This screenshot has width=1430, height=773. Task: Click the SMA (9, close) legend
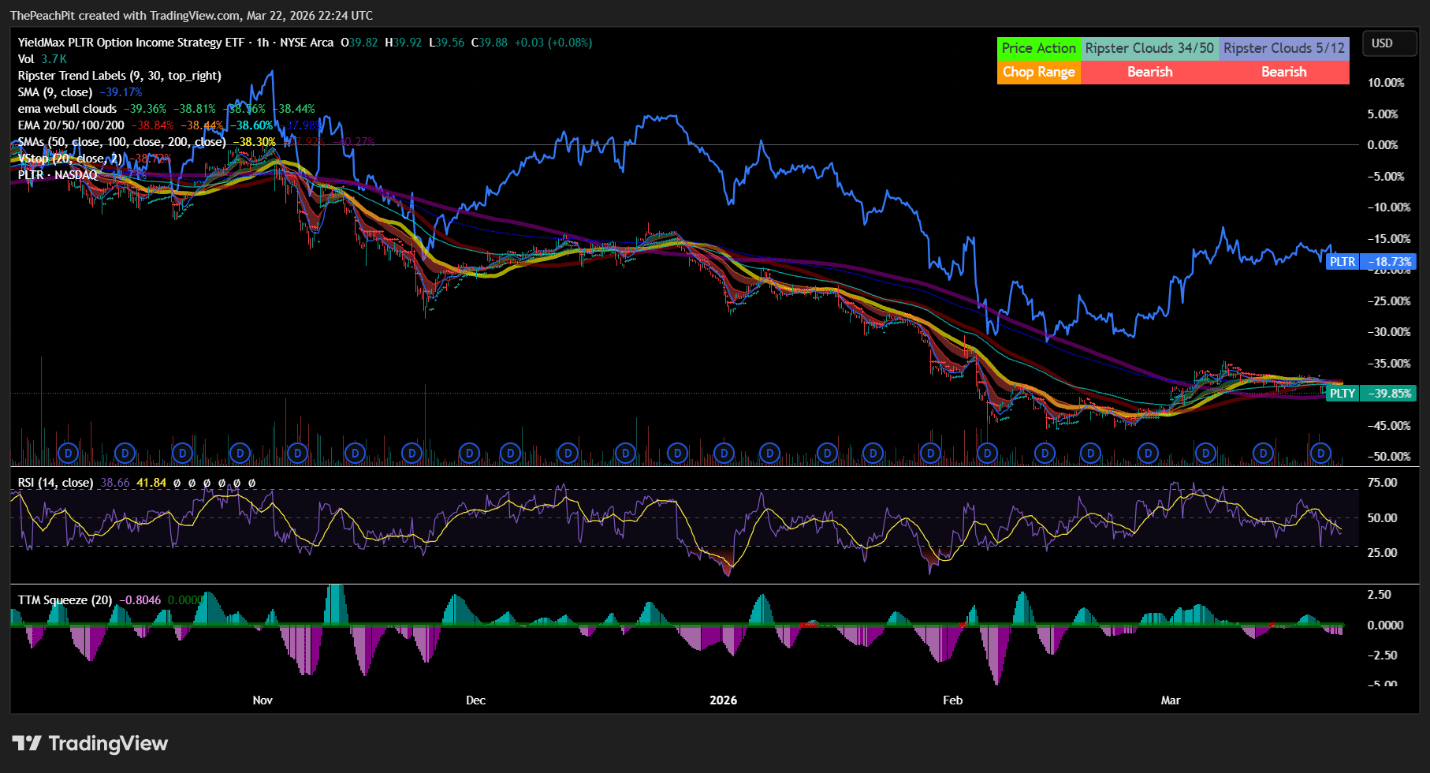point(56,92)
